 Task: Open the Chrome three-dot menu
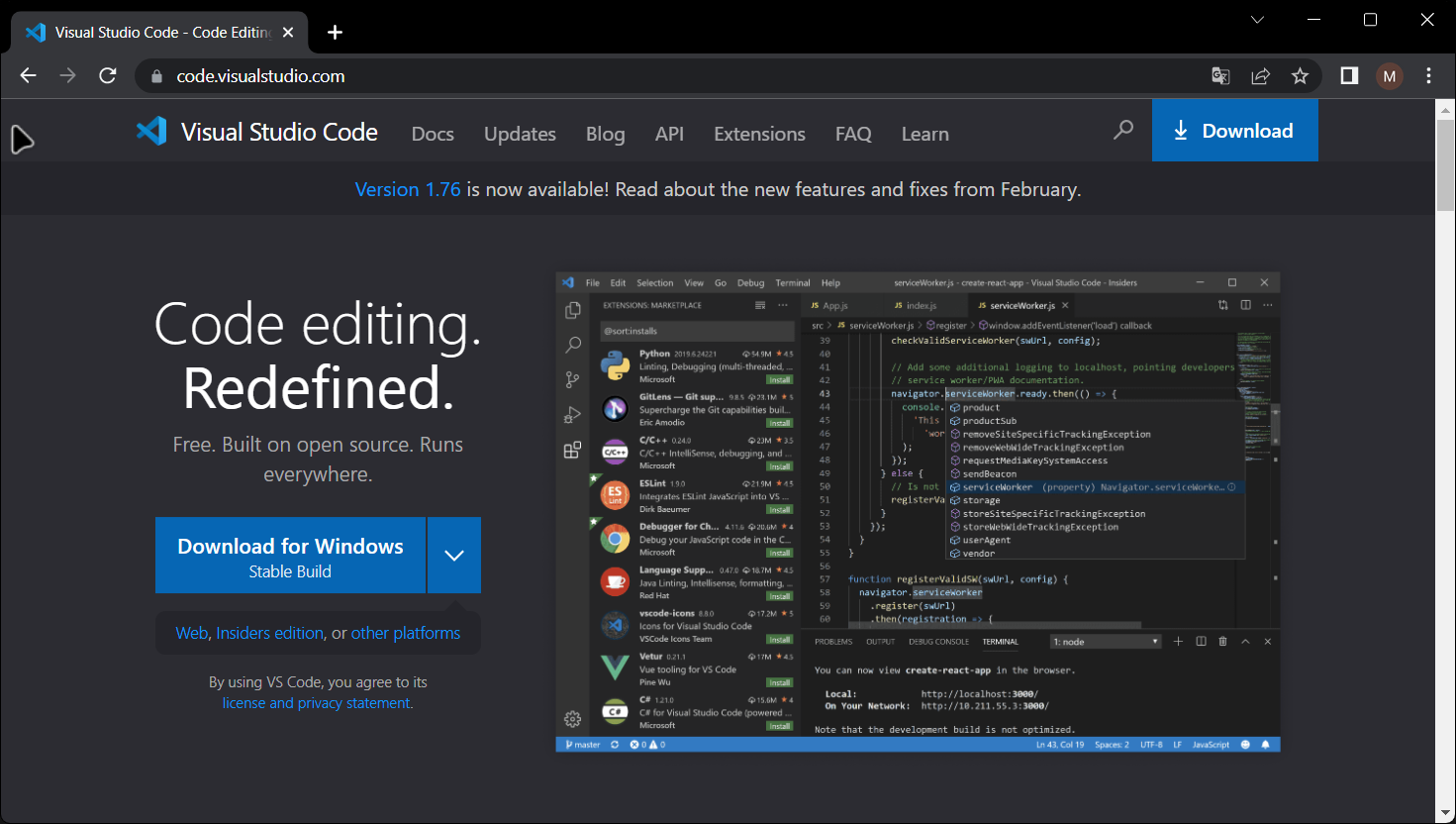1428,76
